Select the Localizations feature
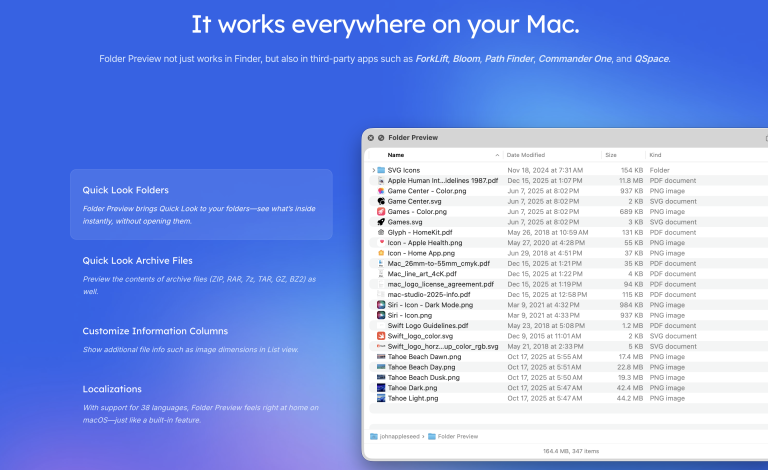Screen dimensions: 768x470 point(201,404)
